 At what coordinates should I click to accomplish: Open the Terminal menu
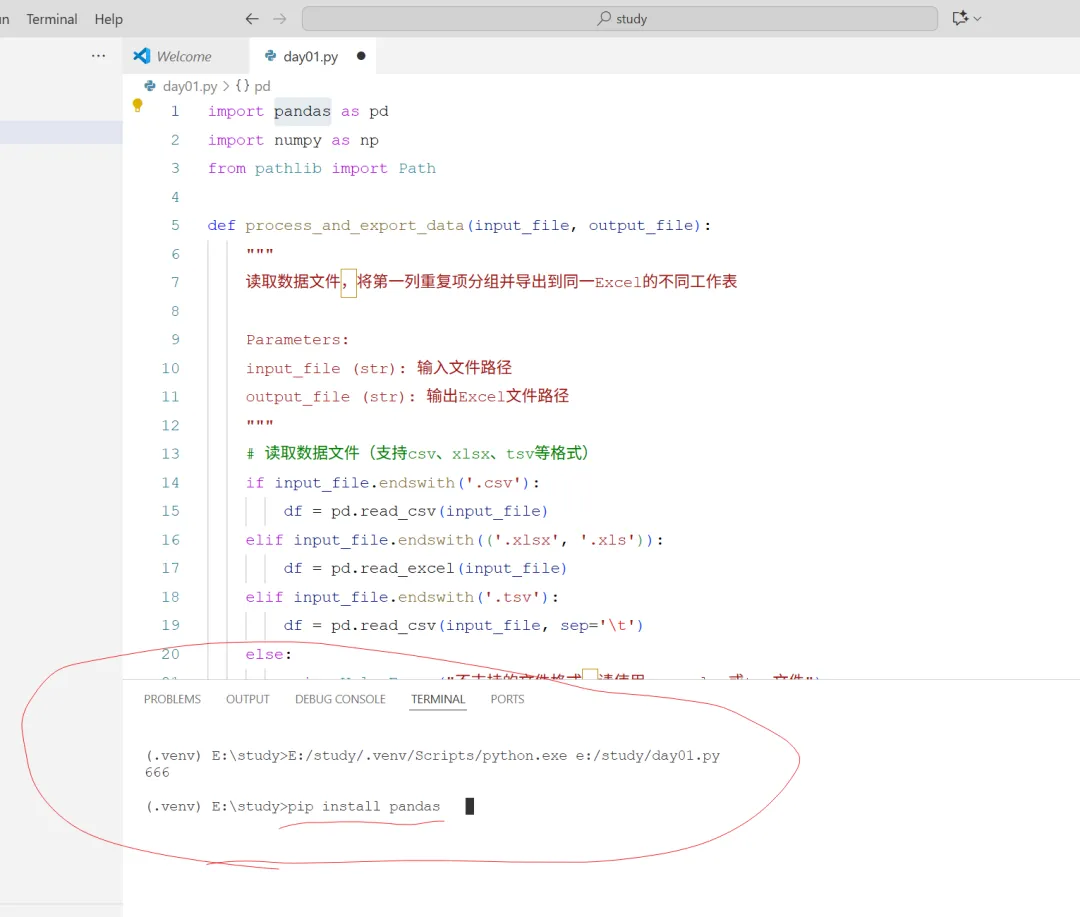pyautogui.click(x=52, y=19)
